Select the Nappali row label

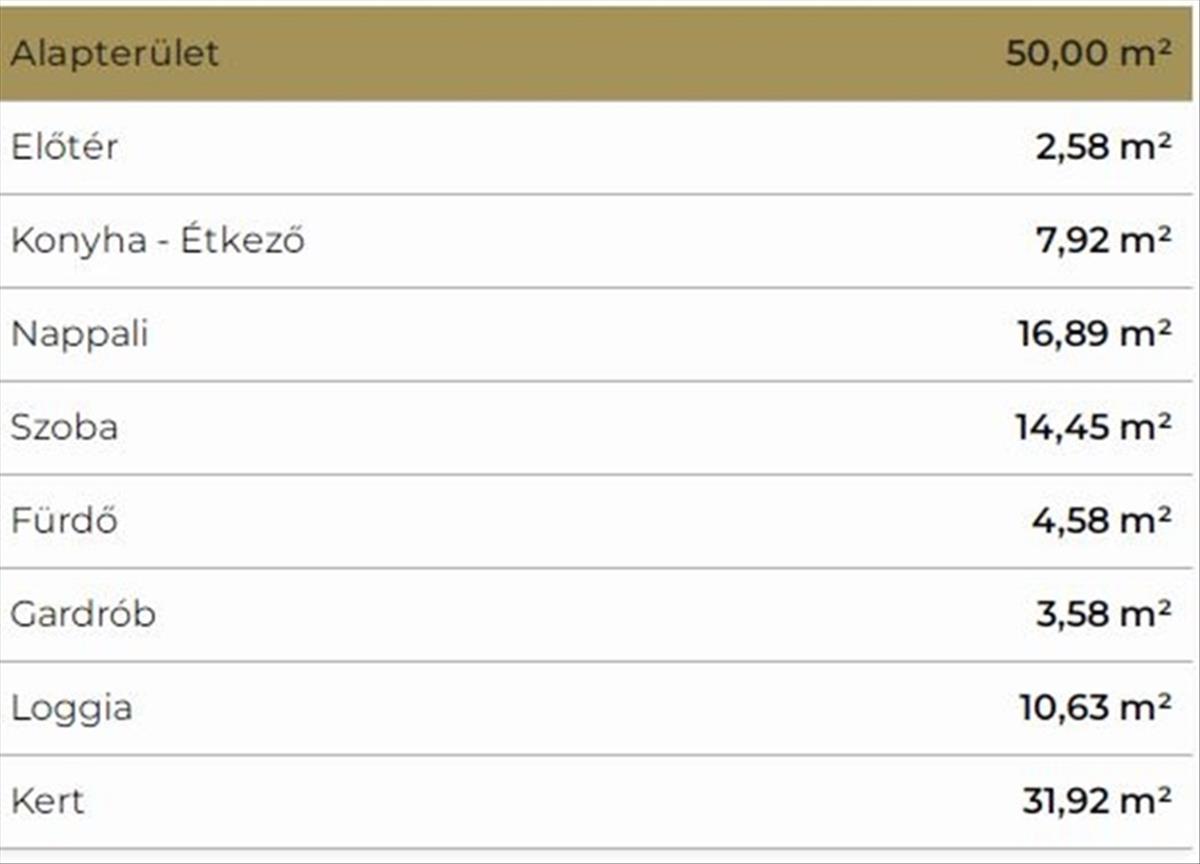coord(79,334)
